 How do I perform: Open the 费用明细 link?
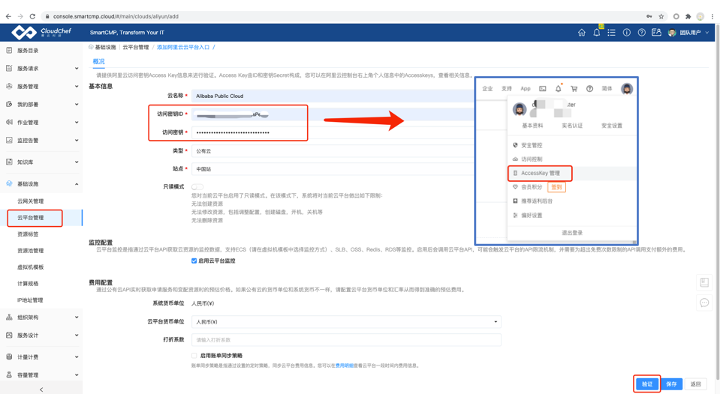(344, 366)
